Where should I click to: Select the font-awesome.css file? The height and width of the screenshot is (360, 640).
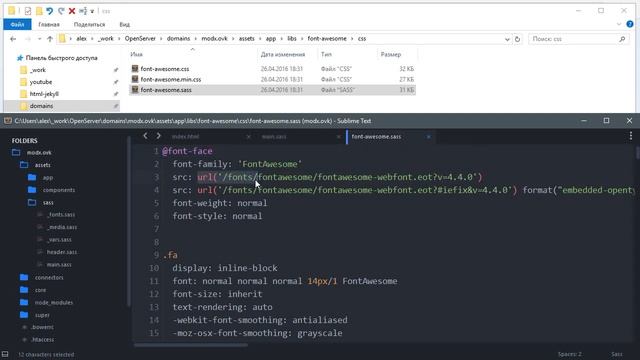pyautogui.click(x=165, y=69)
